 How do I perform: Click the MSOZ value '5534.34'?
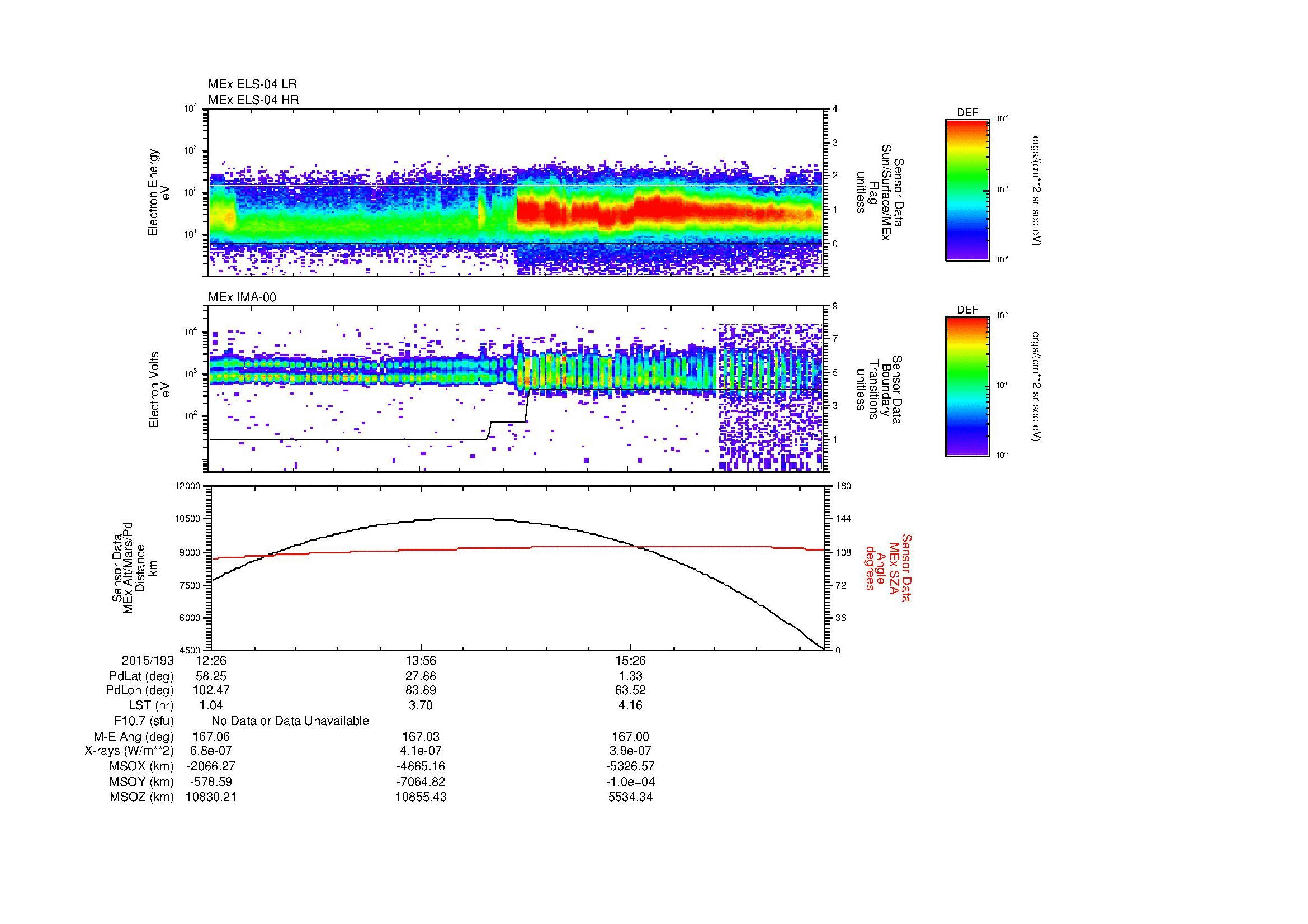[x=631, y=797]
